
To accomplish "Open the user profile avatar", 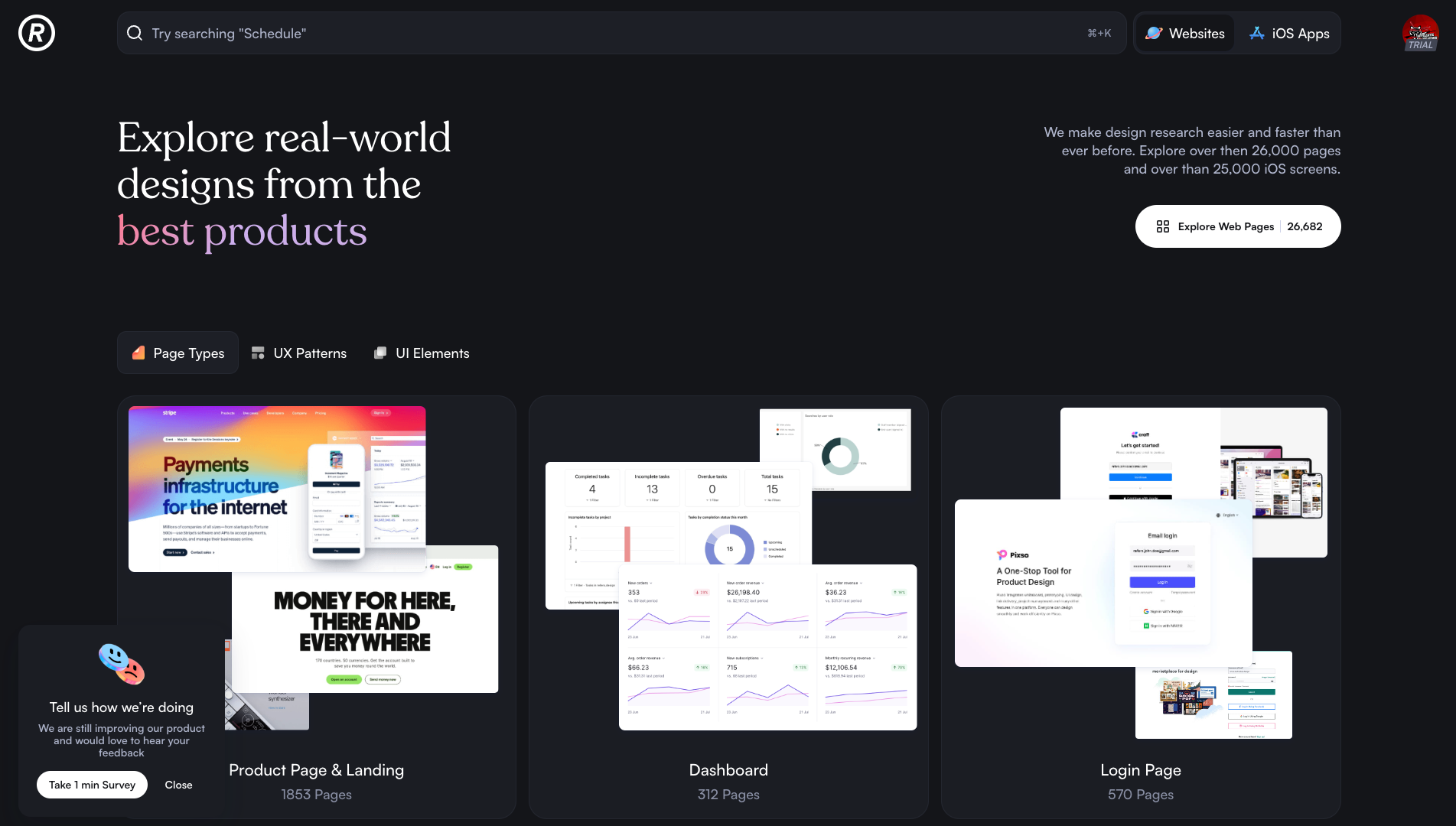I will 1420,33.
